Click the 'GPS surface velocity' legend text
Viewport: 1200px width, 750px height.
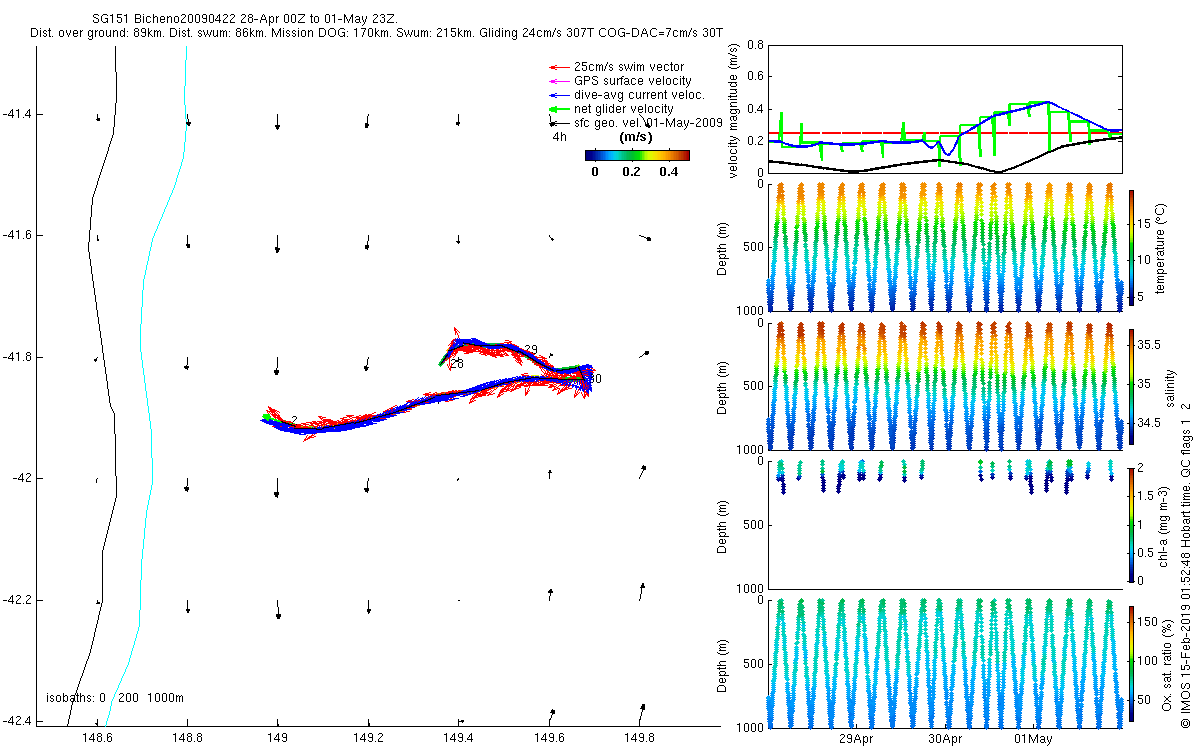632,80
